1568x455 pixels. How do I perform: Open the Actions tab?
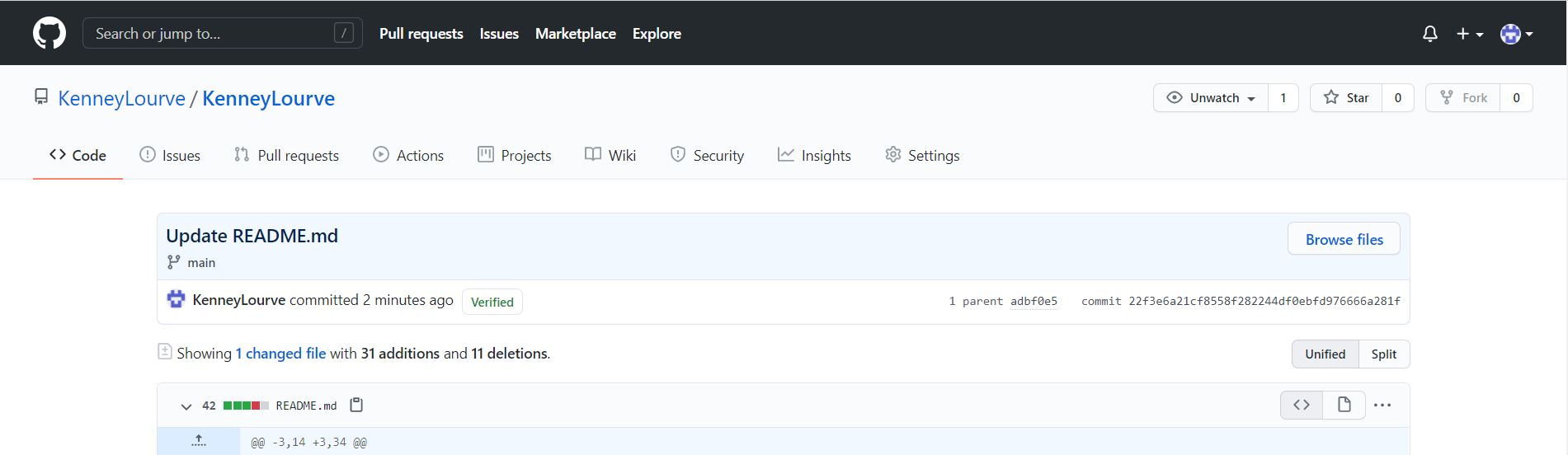408,155
